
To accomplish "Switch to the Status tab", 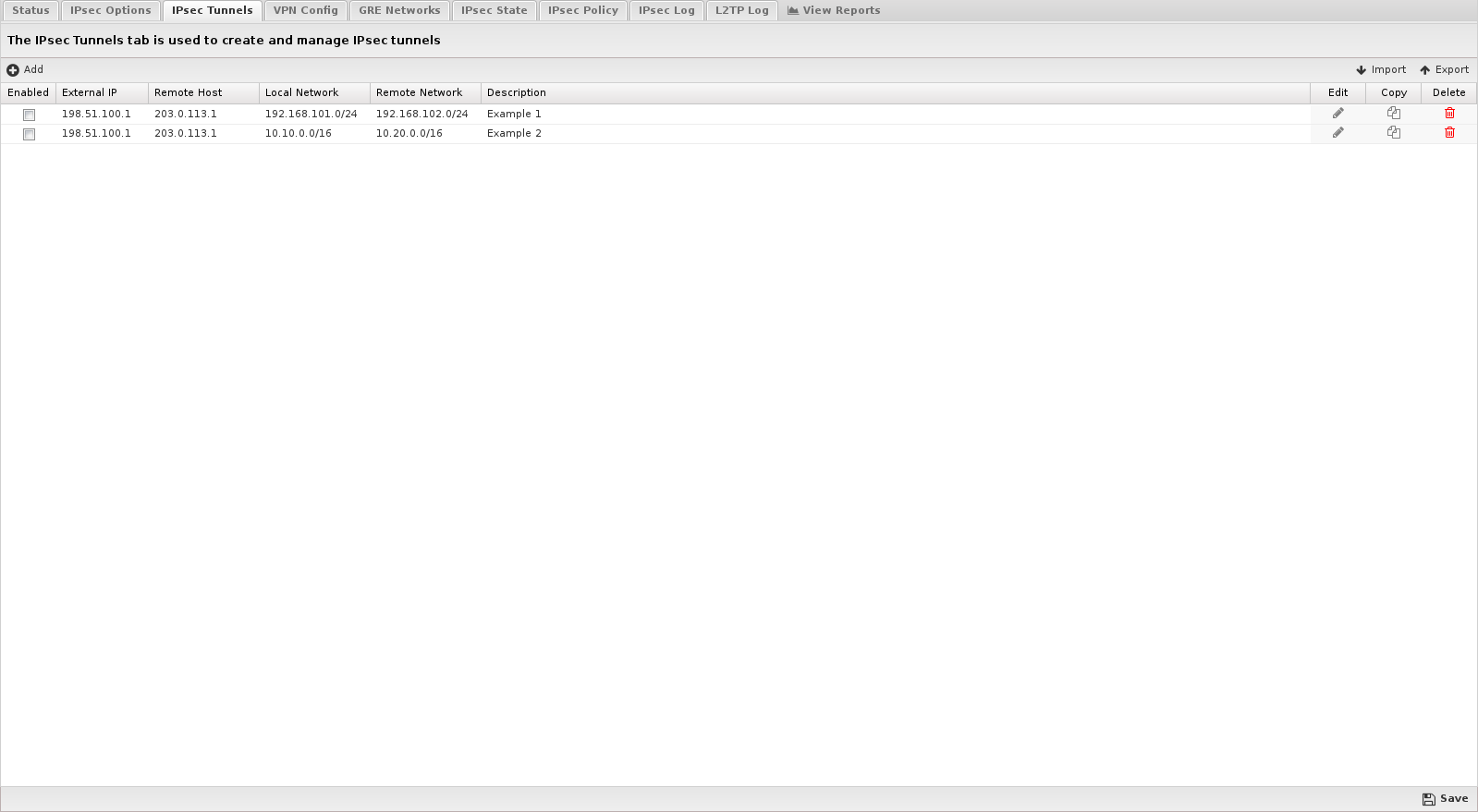I will tap(31, 11).
